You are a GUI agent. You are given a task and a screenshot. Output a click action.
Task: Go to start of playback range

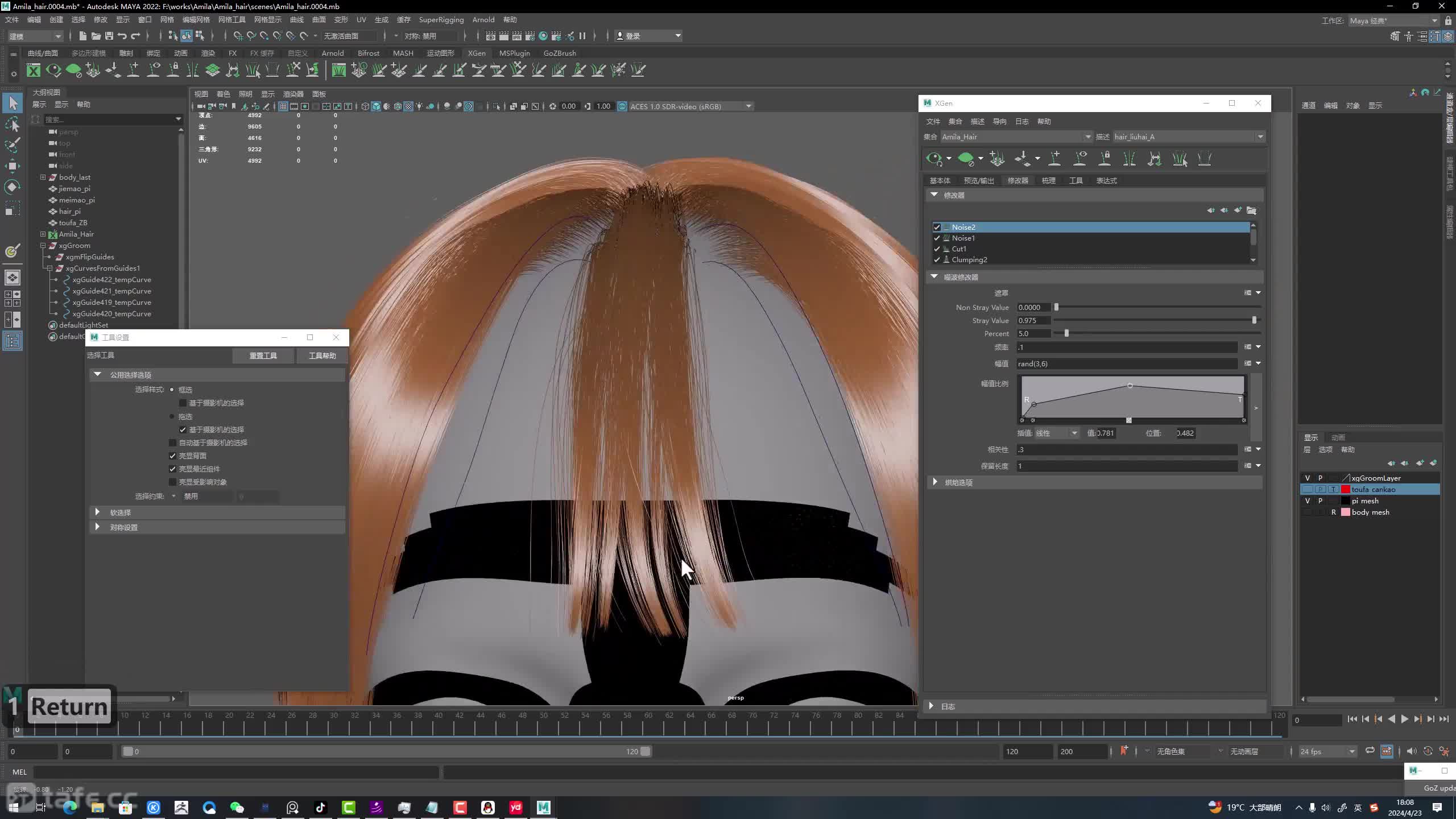(1352, 719)
